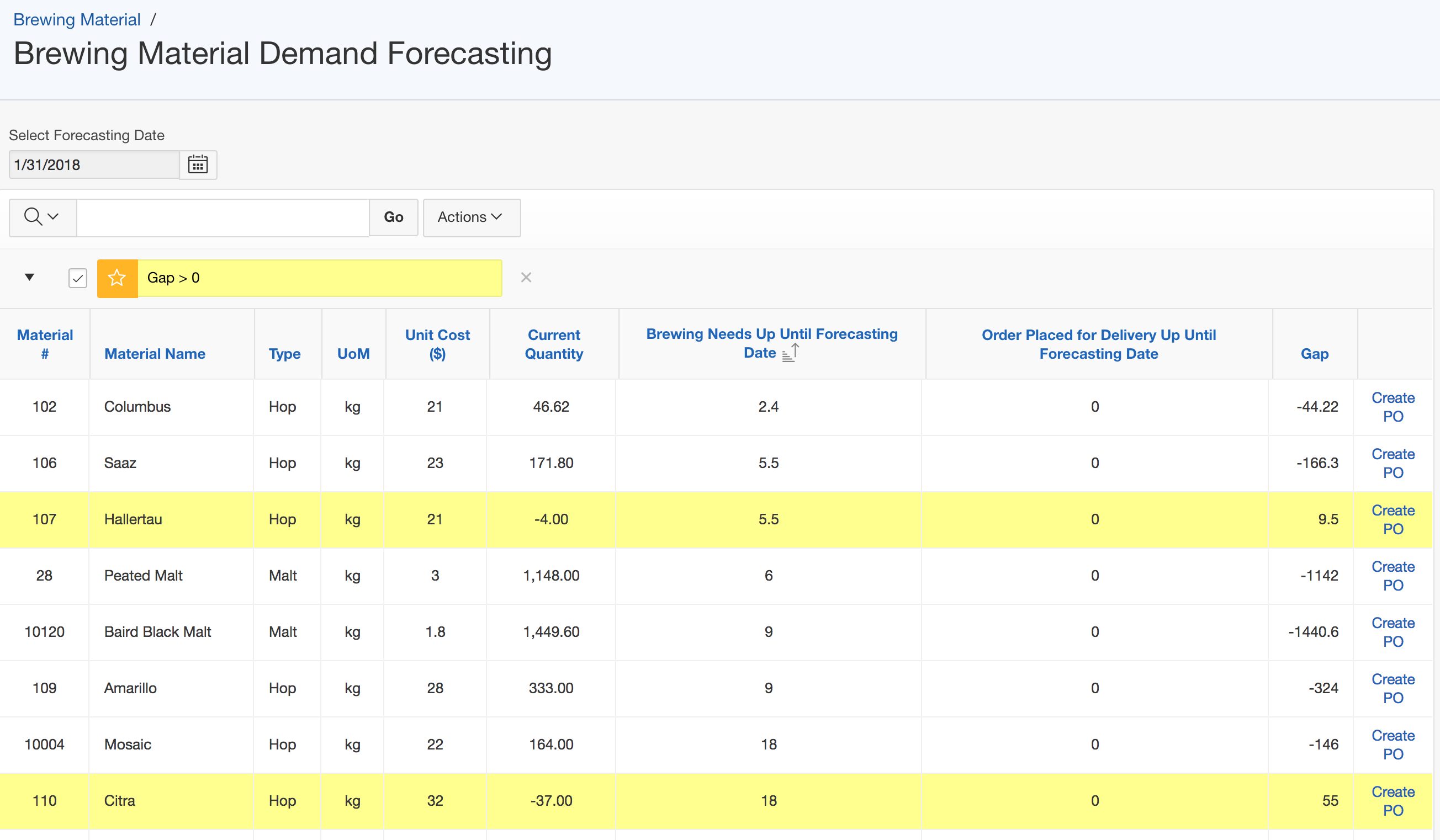1440x840 pixels.
Task: Open the Material Name column header menu
Action: coord(154,353)
